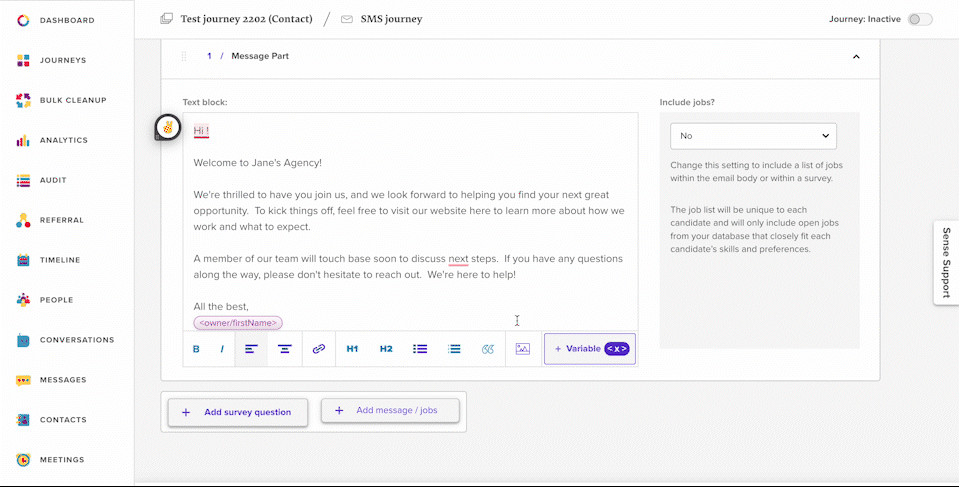Screen dimensions: 959x487
Task: Apply italic formatting in the toolbar
Action: (222, 349)
